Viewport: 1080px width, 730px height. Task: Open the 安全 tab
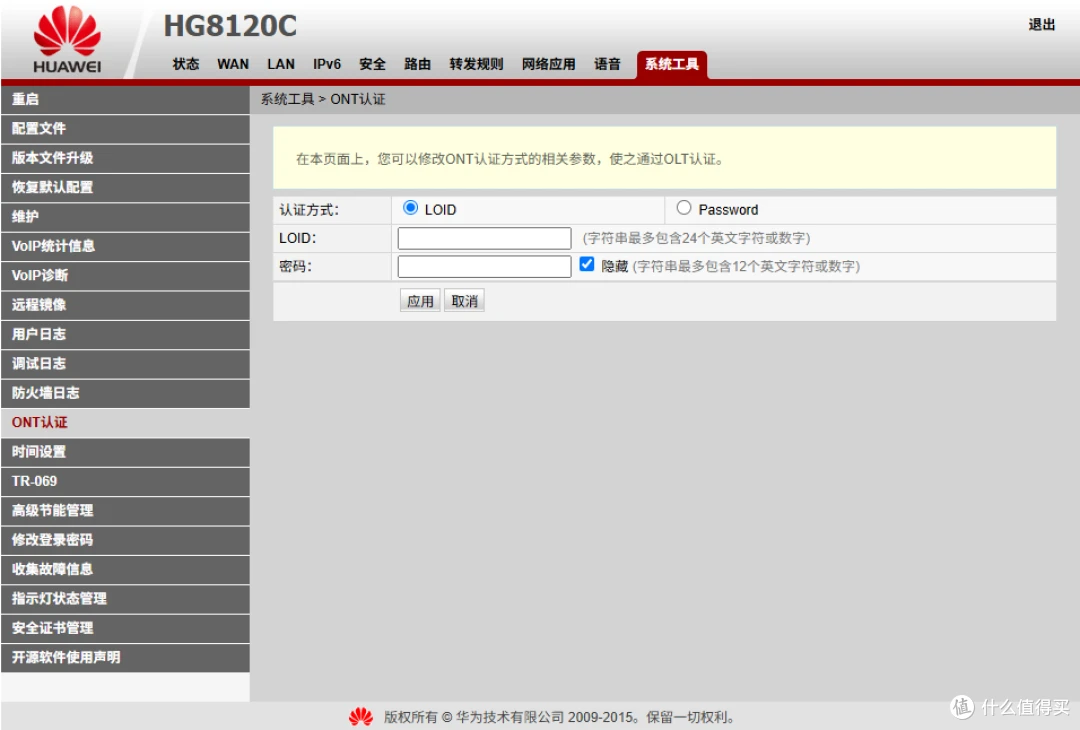pos(372,64)
